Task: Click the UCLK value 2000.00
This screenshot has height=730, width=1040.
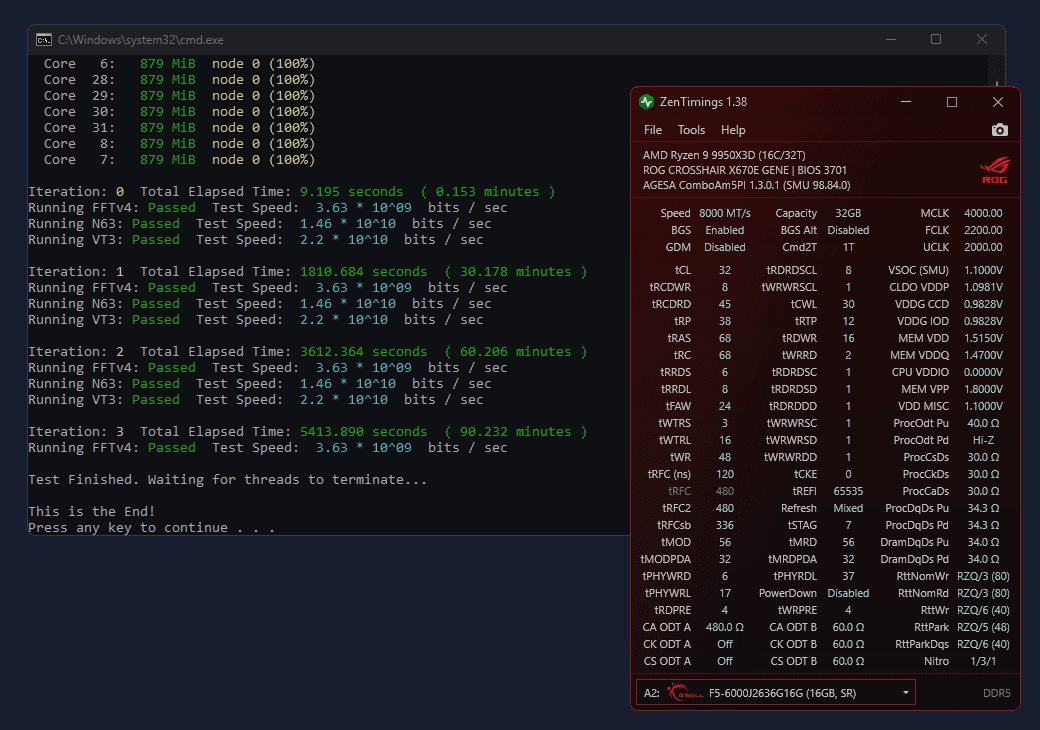Action: tap(983, 247)
